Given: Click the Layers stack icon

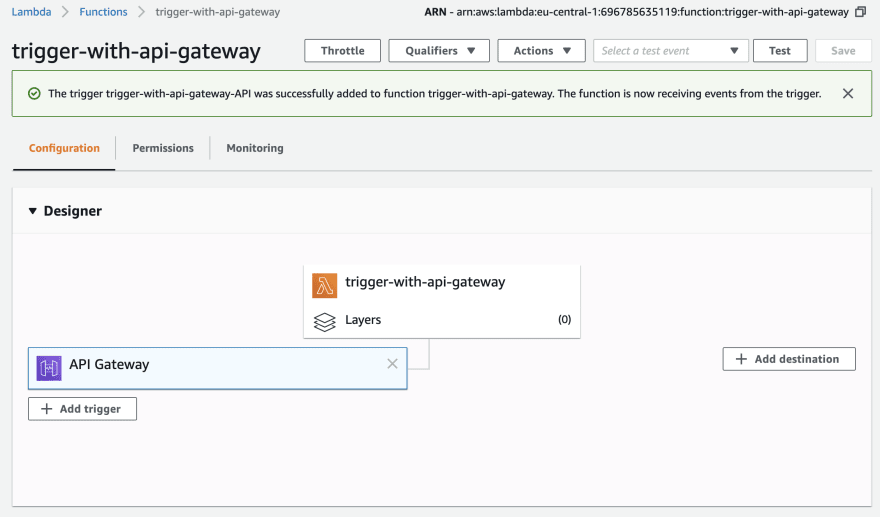Looking at the screenshot, I should (x=324, y=322).
